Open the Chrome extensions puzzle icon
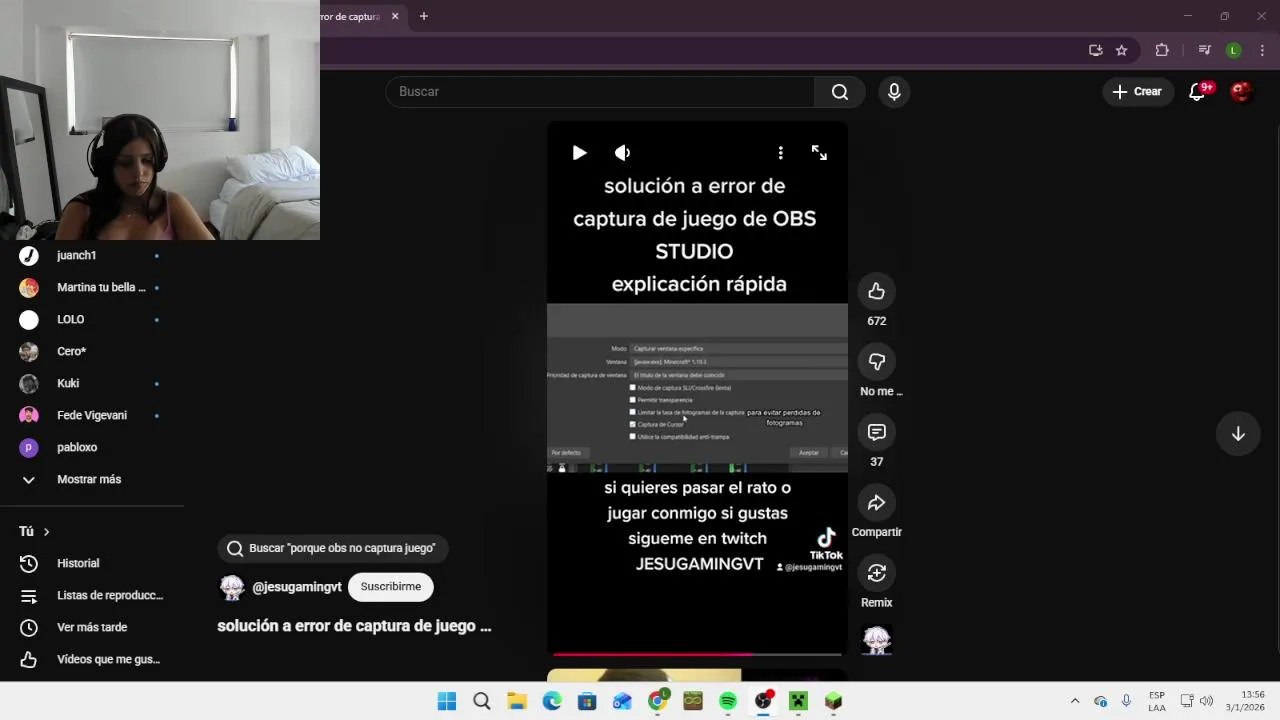1280x720 pixels. click(x=1162, y=50)
